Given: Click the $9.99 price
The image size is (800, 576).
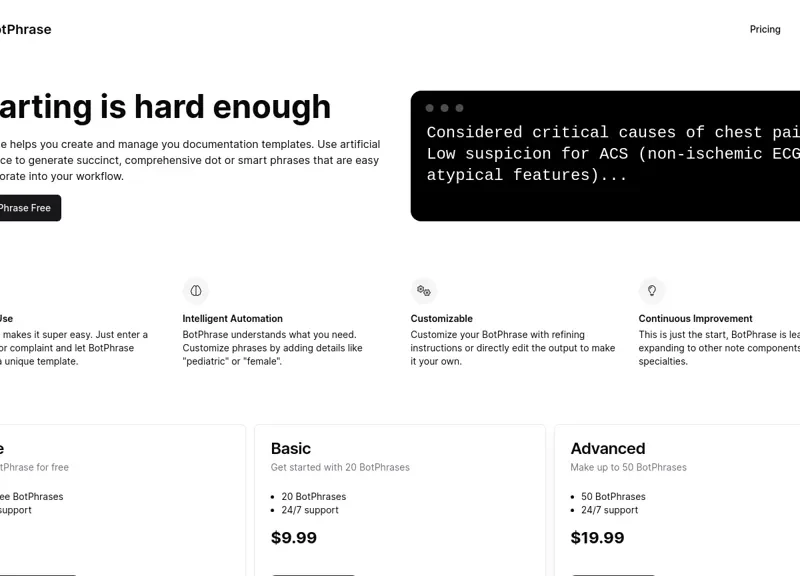Looking at the screenshot, I should point(294,538).
